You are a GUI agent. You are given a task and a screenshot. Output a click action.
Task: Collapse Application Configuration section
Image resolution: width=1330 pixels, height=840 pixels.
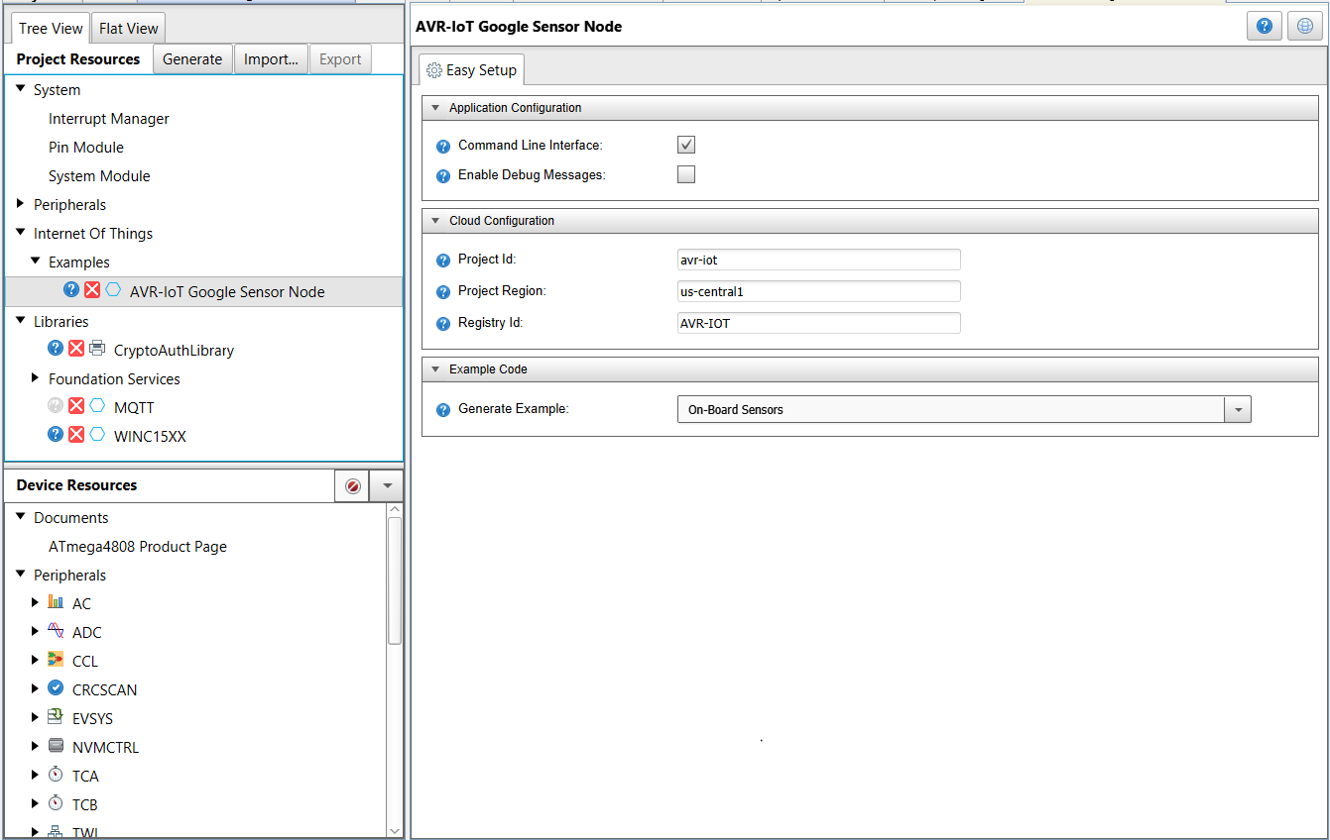click(435, 107)
